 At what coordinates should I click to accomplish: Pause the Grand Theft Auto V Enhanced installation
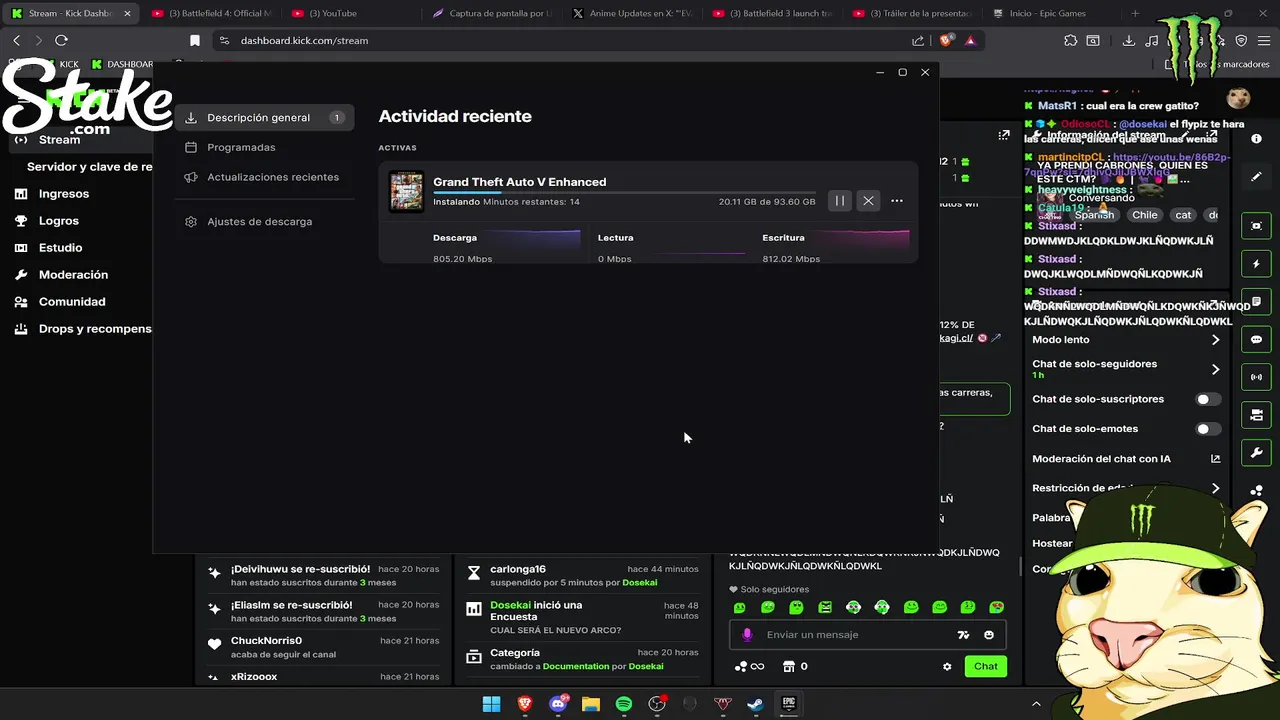(840, 201)
